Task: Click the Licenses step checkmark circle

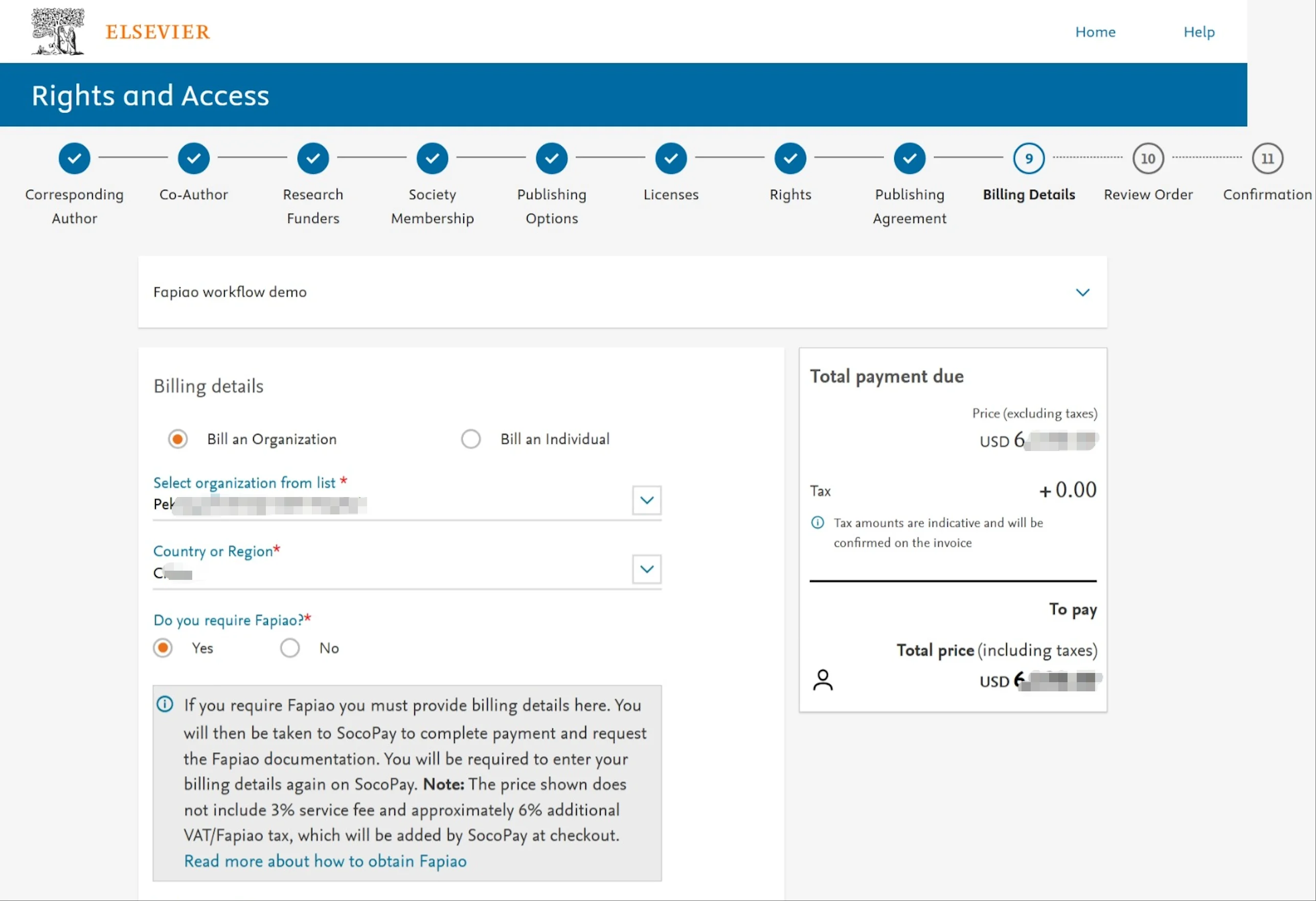Action: [x=671, y=159]
